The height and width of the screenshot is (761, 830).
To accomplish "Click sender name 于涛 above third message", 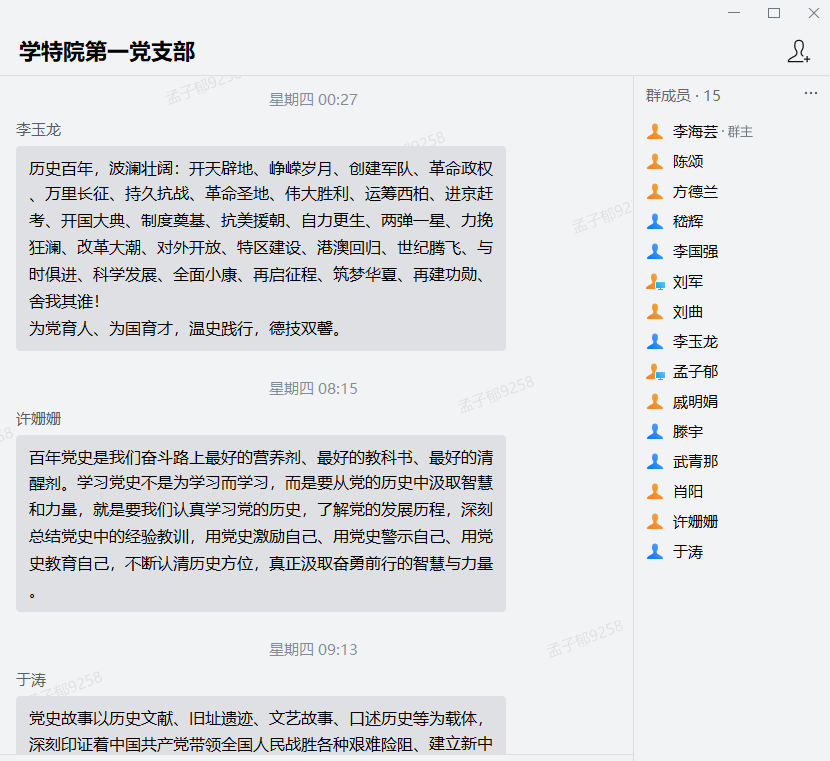I will pos(31,680).
